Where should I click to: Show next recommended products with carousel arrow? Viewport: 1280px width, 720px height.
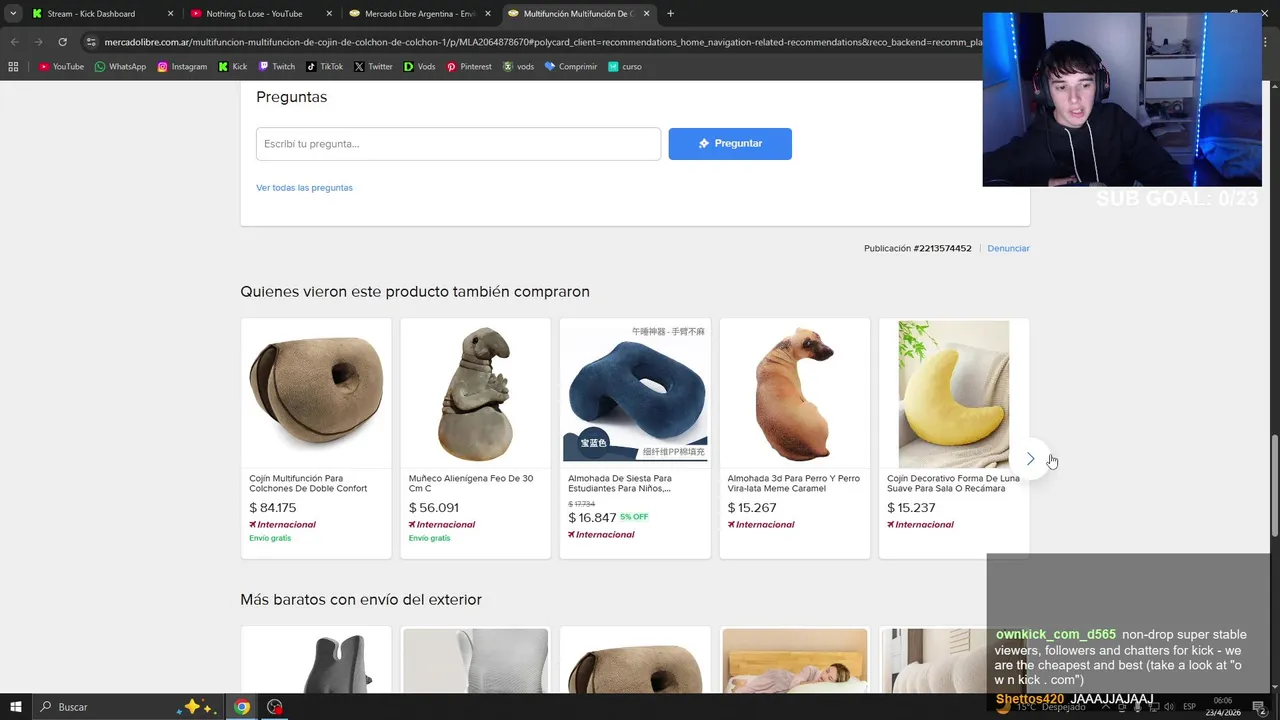tap(1030, 459)
